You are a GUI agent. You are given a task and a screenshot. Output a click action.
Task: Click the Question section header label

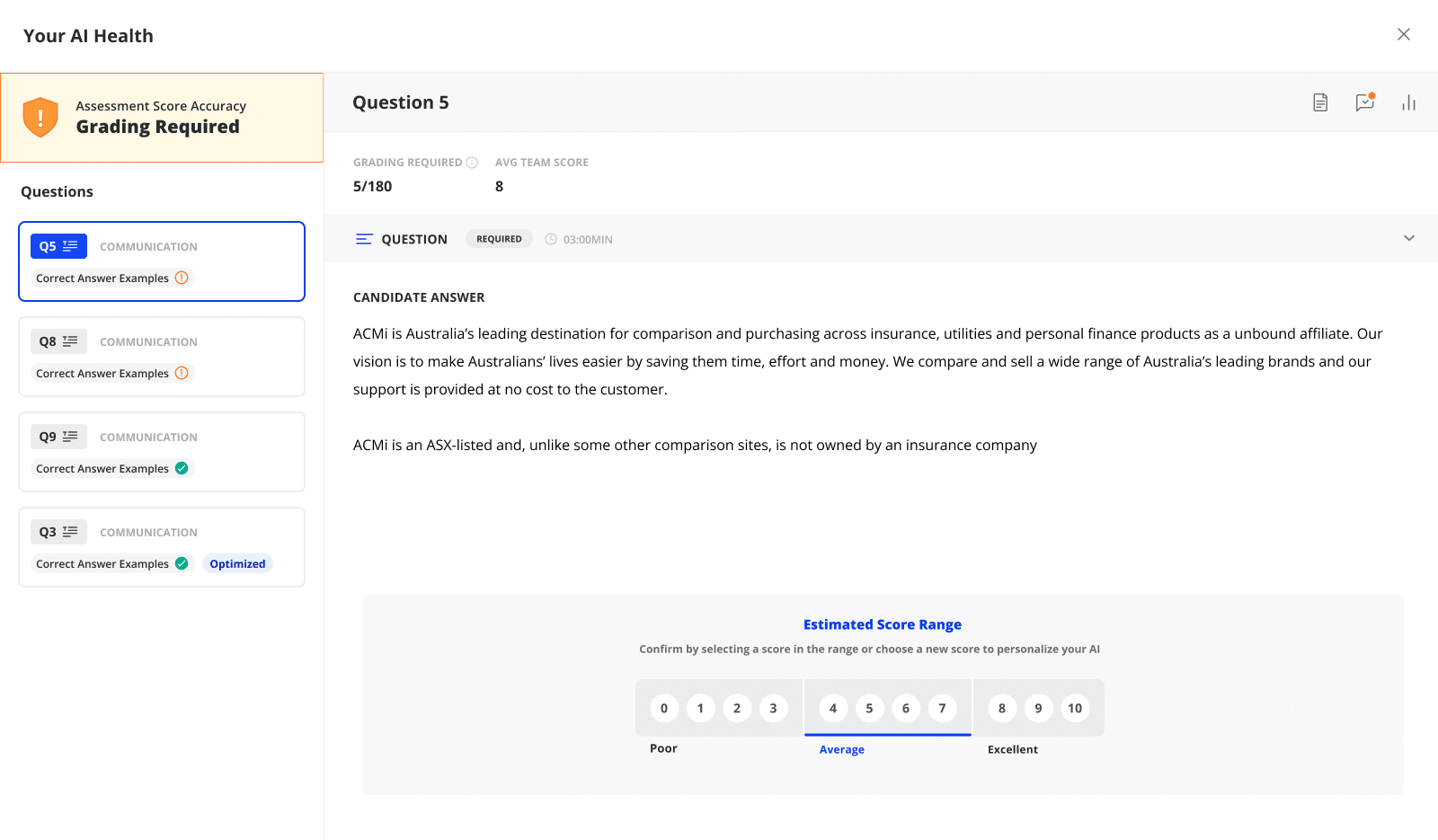coord(413,239)
